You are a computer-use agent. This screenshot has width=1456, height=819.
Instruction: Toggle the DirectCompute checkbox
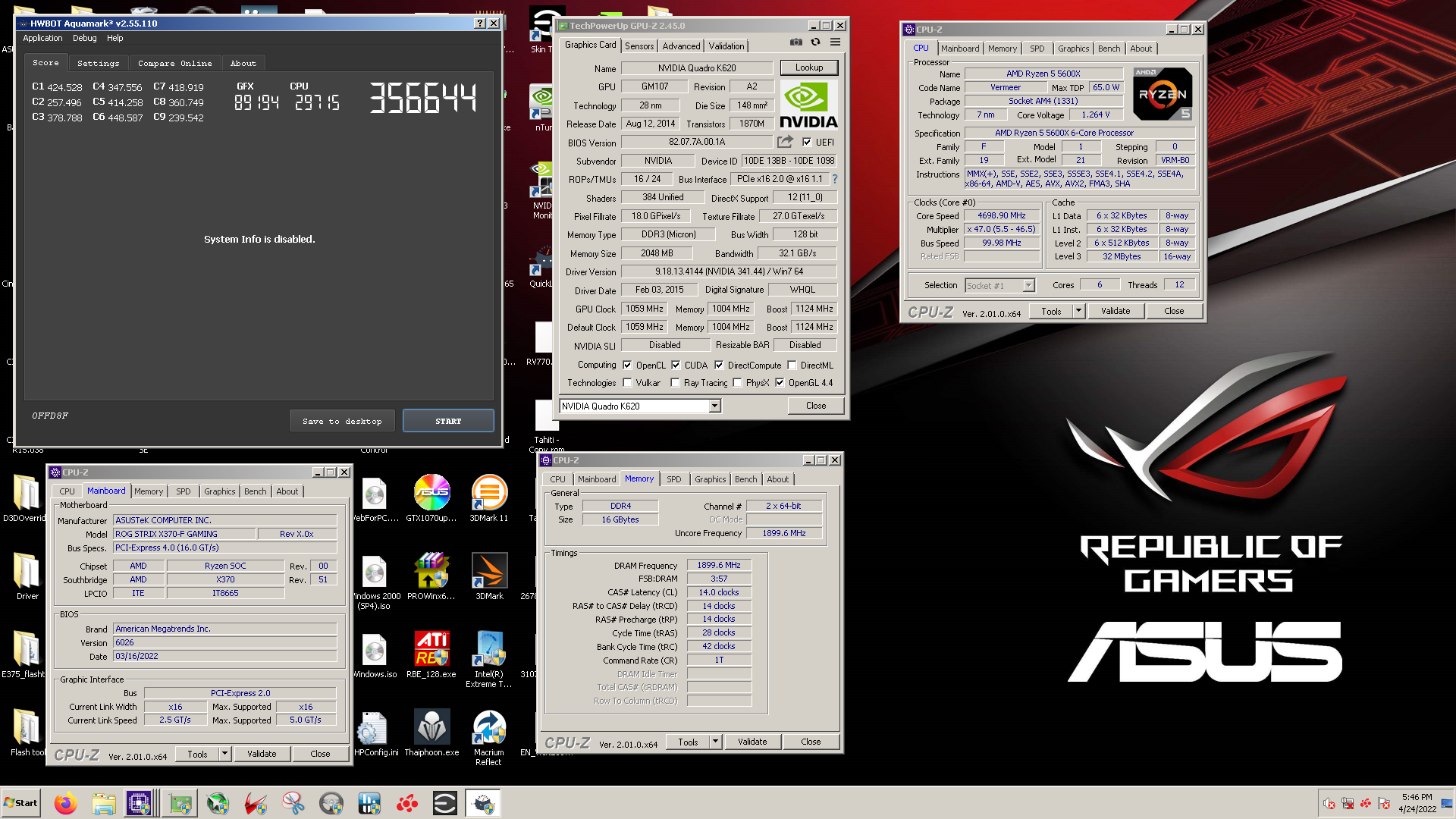tap(719, 365)
